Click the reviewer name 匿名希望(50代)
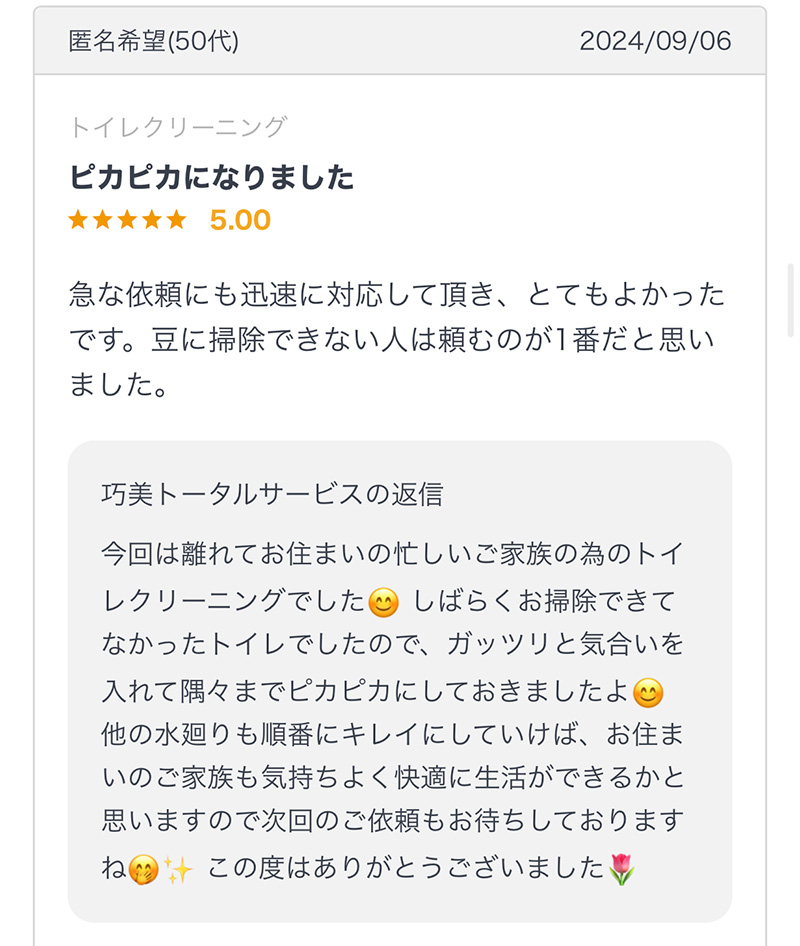800x946 pixels. click(154, 41)
